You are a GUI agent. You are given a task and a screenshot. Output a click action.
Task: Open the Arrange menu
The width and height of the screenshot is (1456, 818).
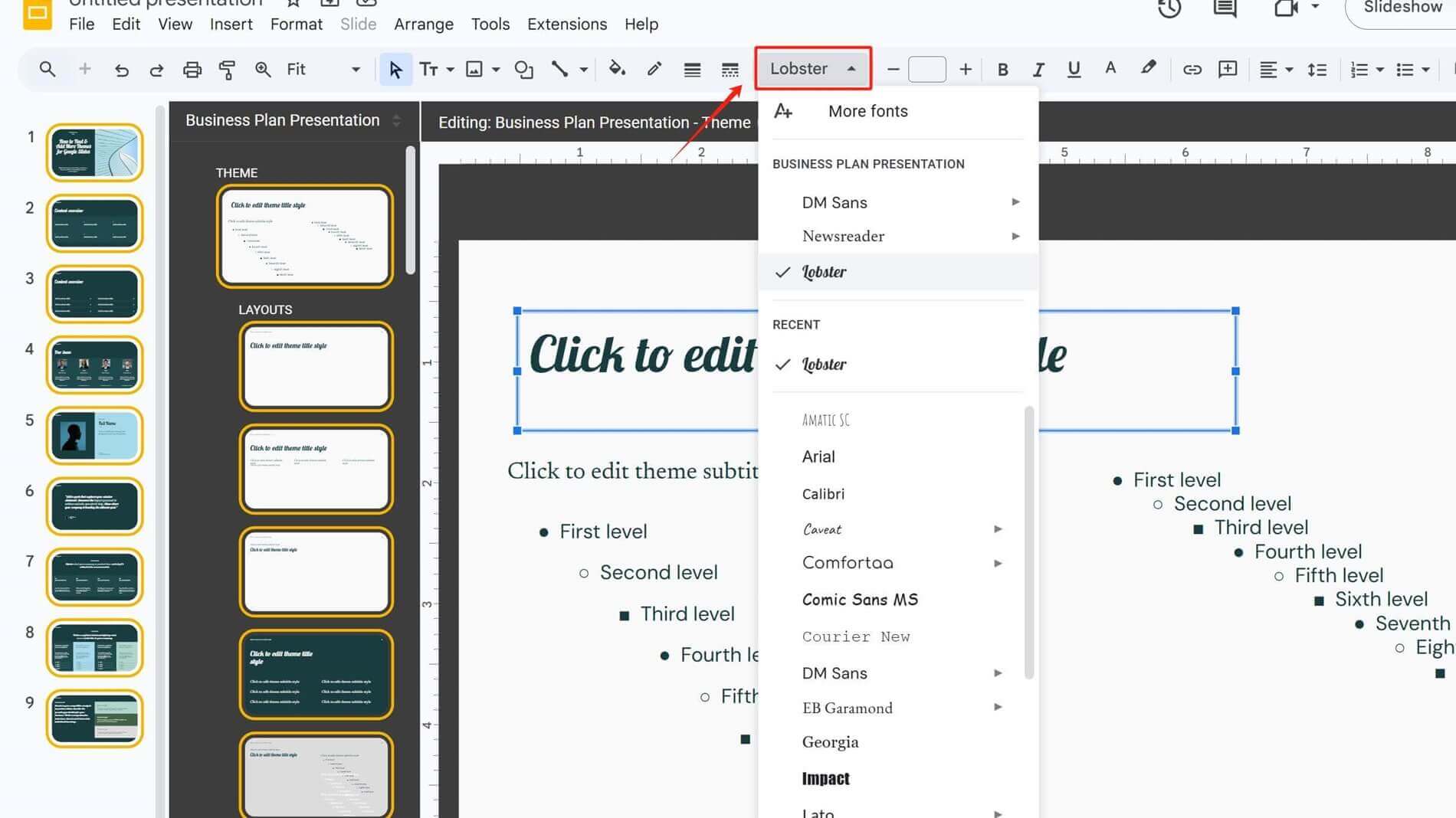coord(424,25)
